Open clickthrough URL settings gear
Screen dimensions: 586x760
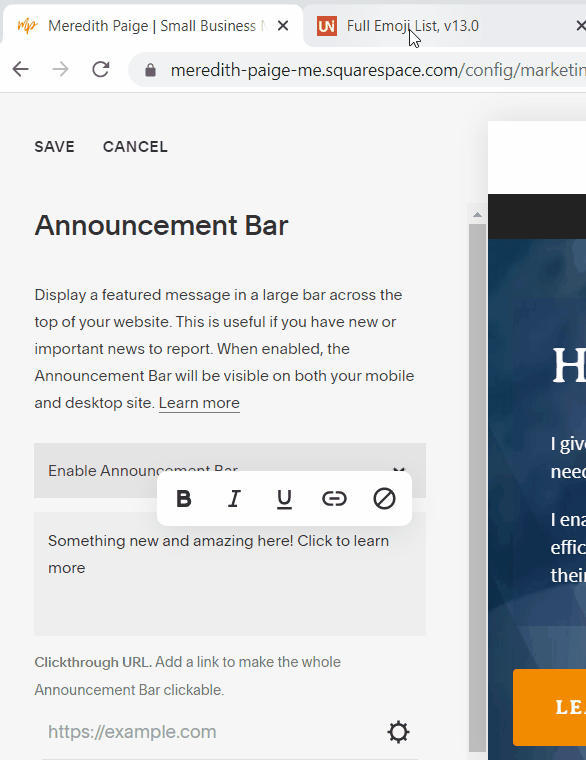point(398,732)
